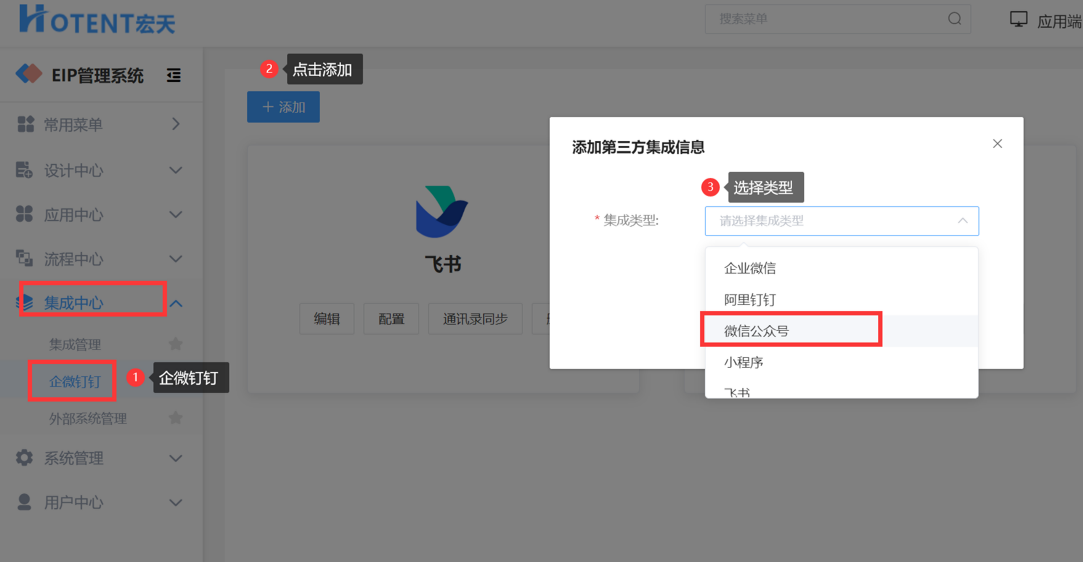Click the 集成中心 menu label

[x=74, y=303]
